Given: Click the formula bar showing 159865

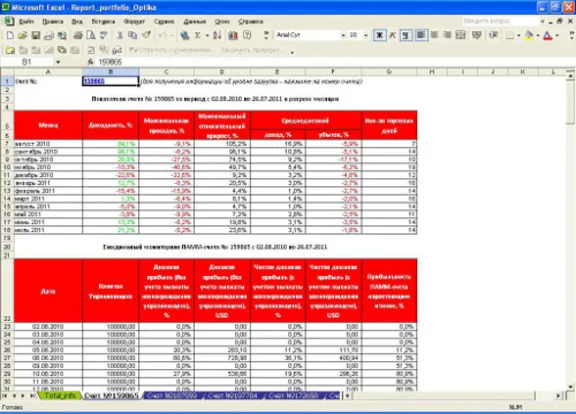Looking at the screenshot, I should point(332,62).
